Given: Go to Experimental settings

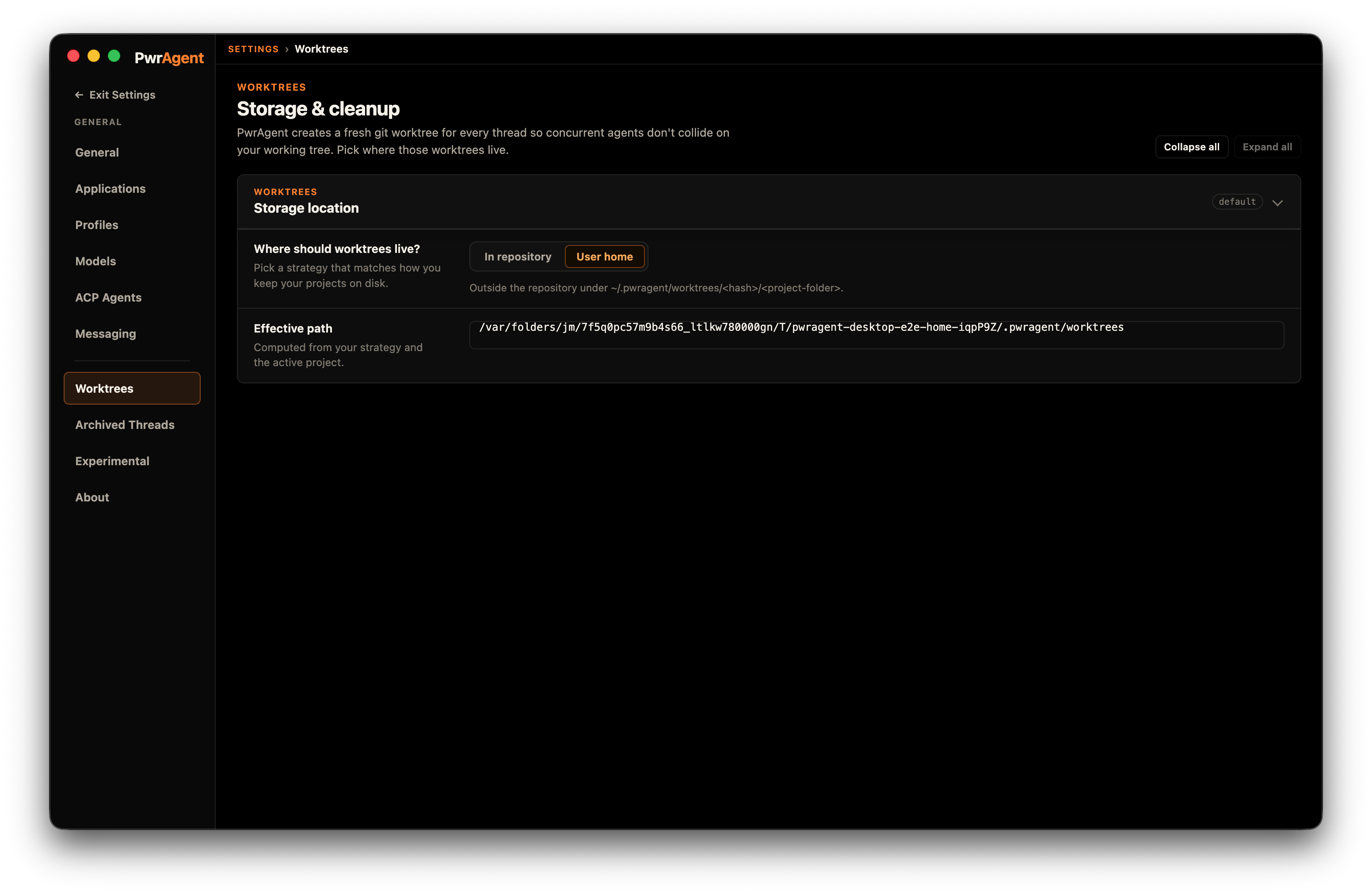Looking at the screenshot, I should point(132,461).
